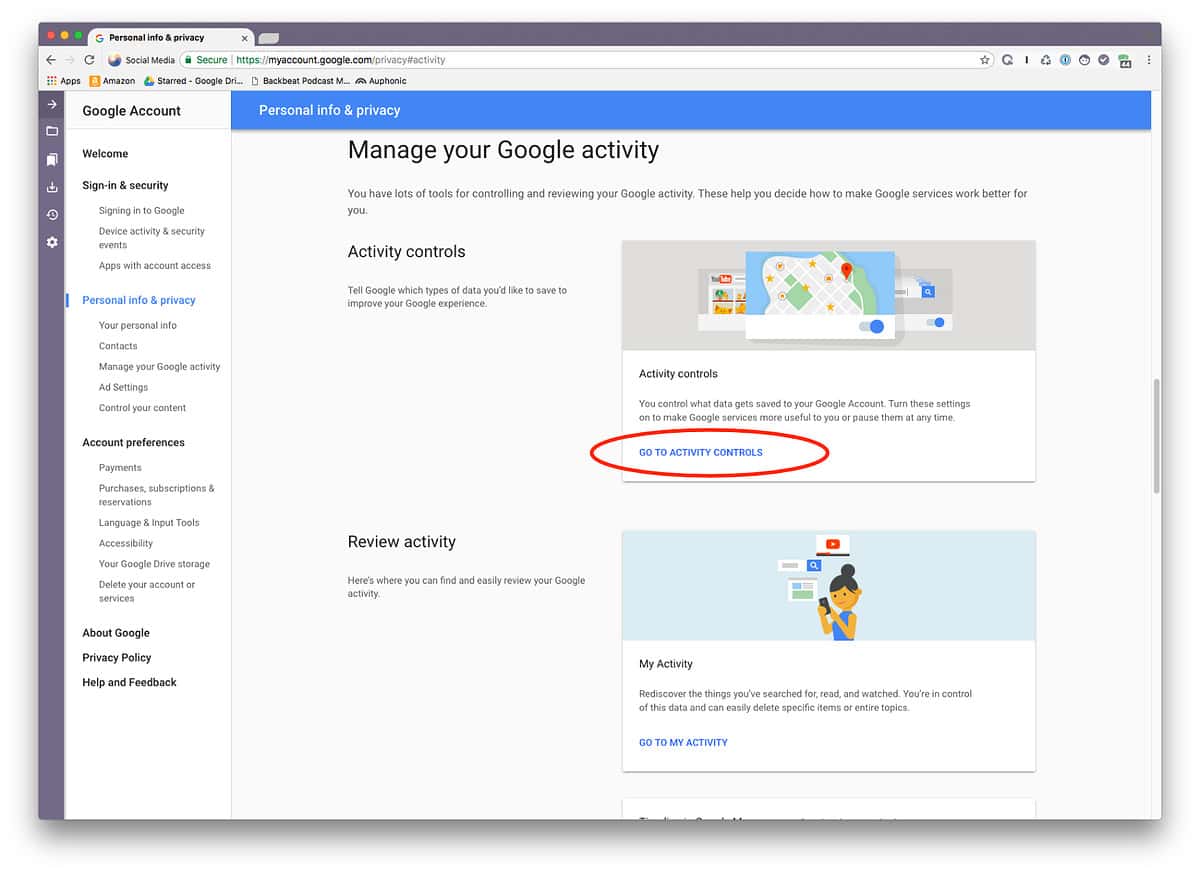Open the bookmark icon in the purple sidebar
This screenshot has width=1200, height=873.
point(52,159)
